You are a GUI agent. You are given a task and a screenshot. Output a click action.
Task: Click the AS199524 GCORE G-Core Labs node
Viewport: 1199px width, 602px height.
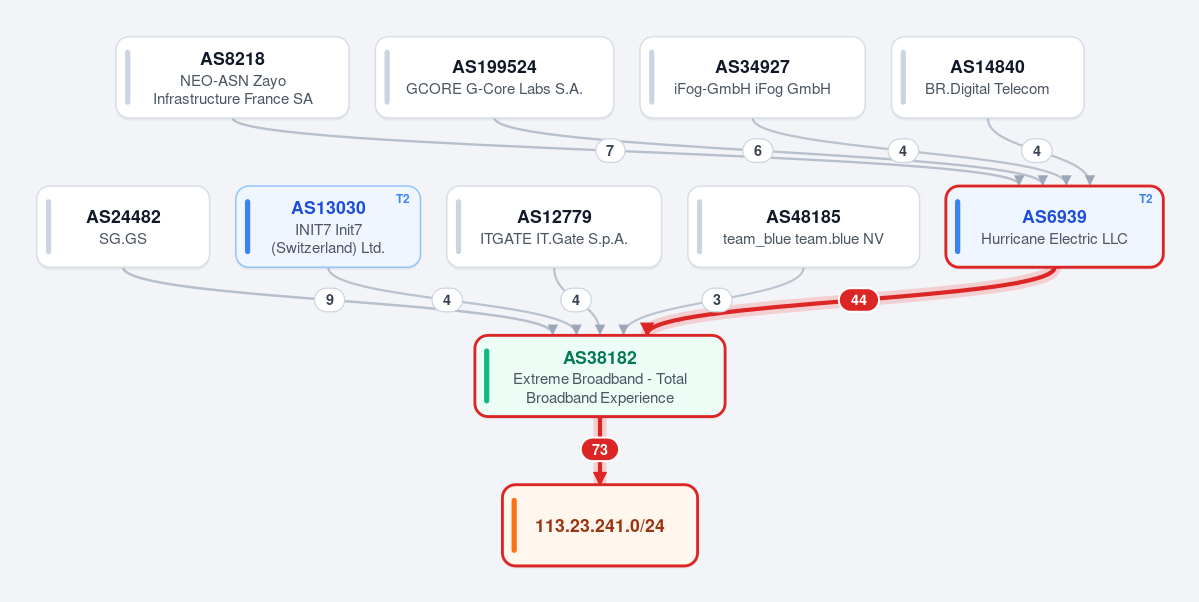click(x=494, y=77)
